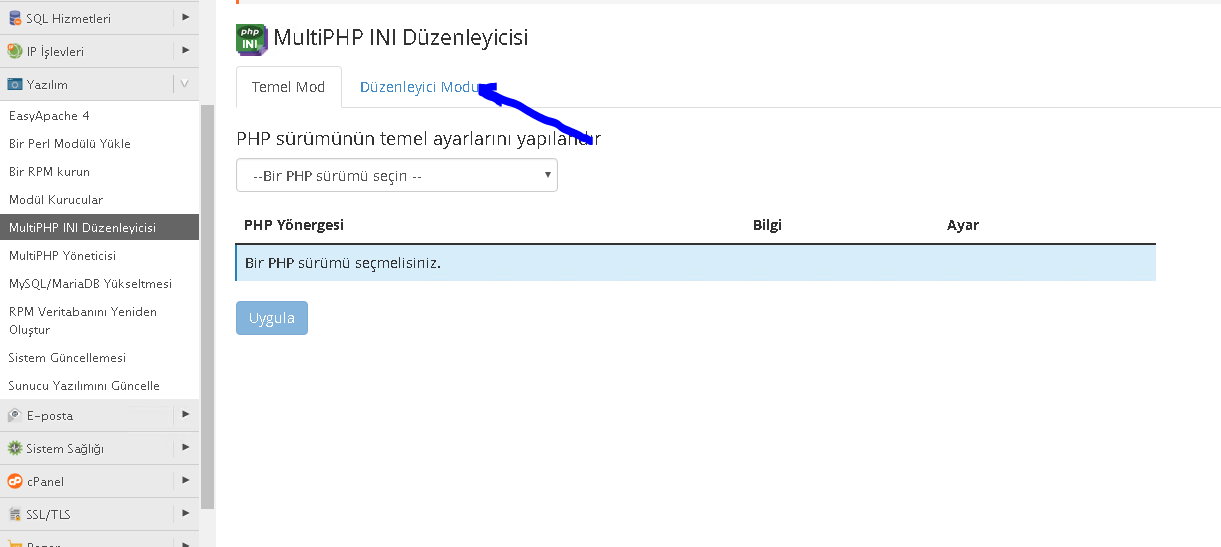
Task: Click the cPanel orange logo icon
Action: click(x=15, y=481)
